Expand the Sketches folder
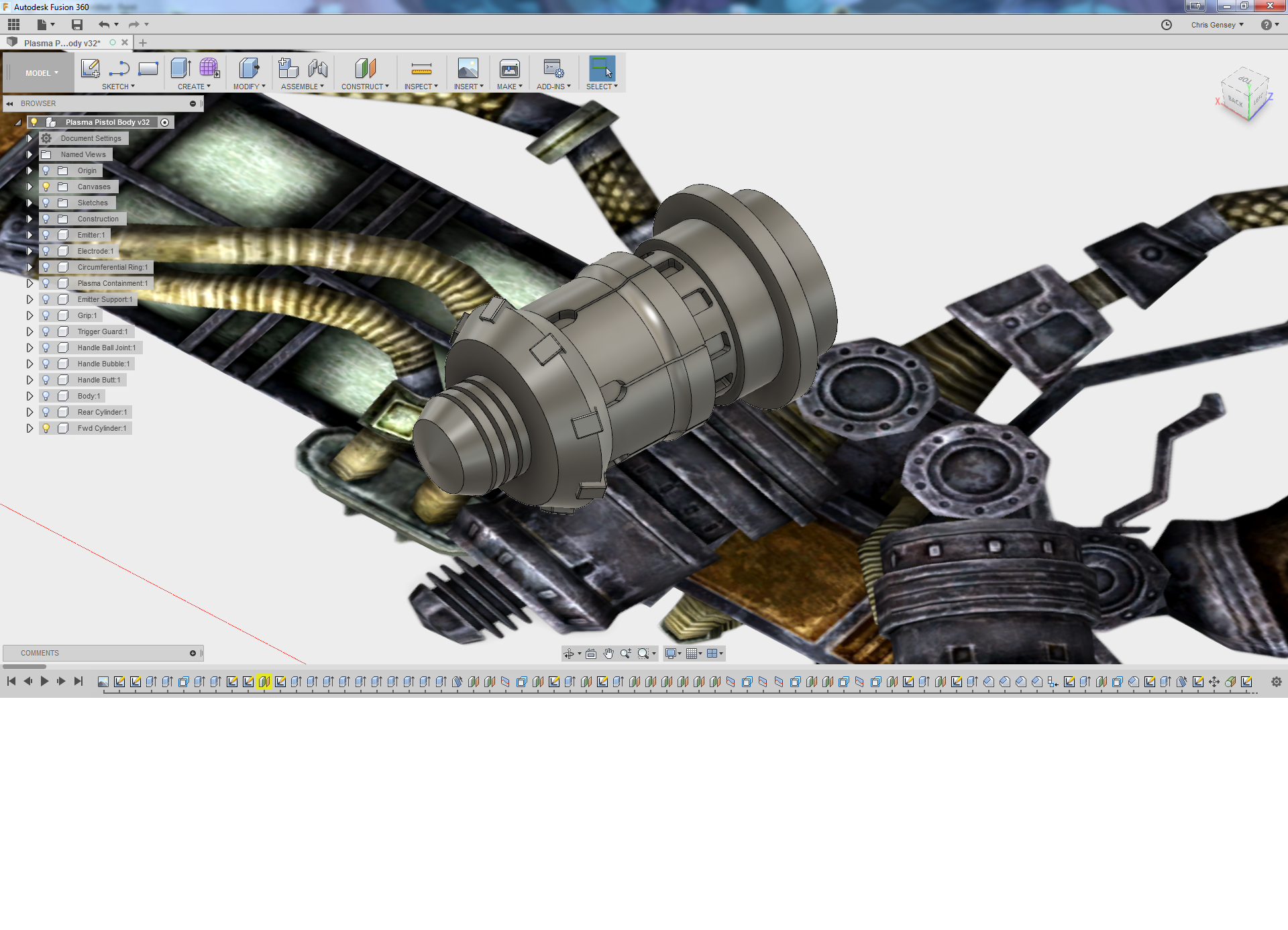Image resolution: width=1288 pixels, height=930 pixels. [30, 203]
